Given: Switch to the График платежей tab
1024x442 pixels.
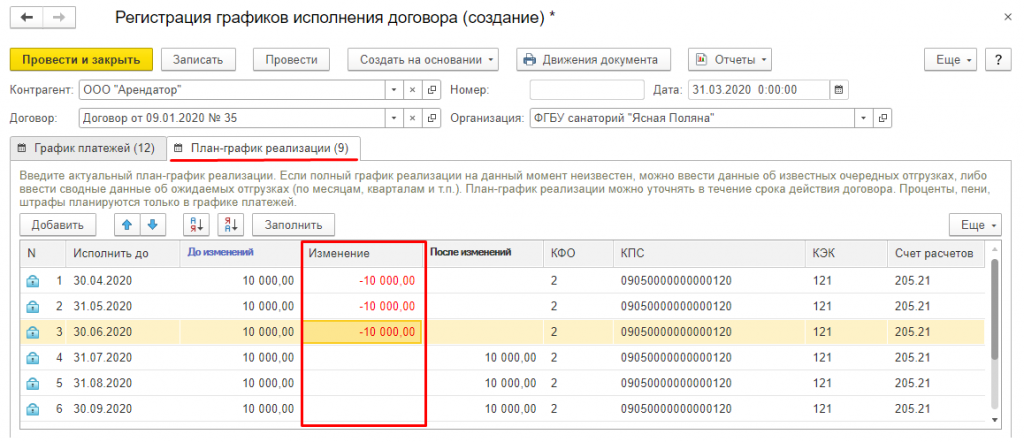Looking at the screenshot, I should (86, 149).
